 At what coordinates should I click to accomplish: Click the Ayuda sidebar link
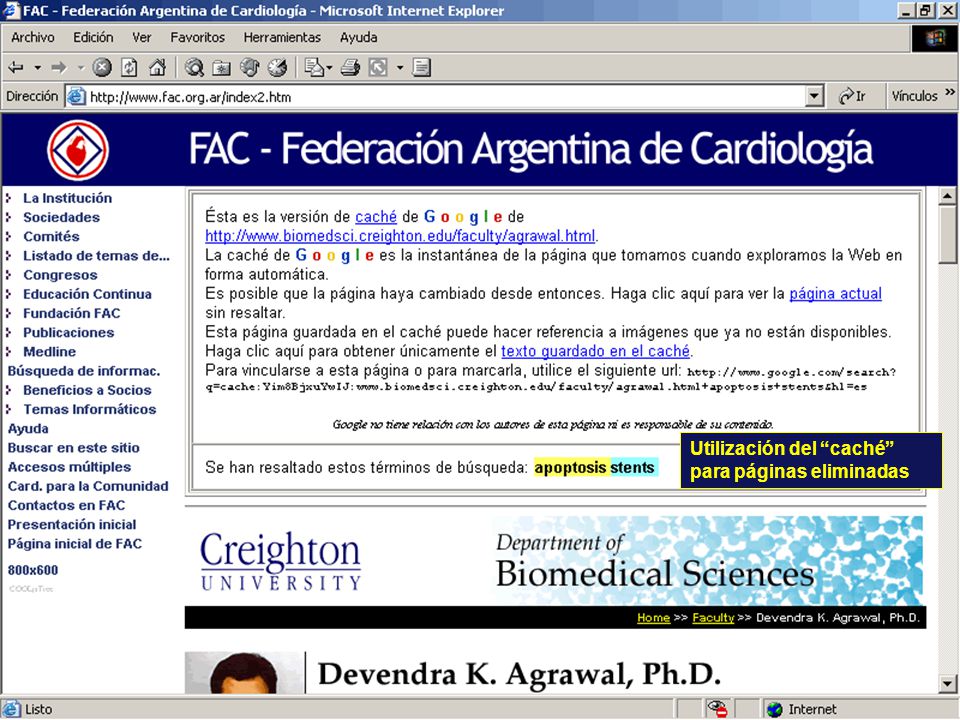pos(28,429)
